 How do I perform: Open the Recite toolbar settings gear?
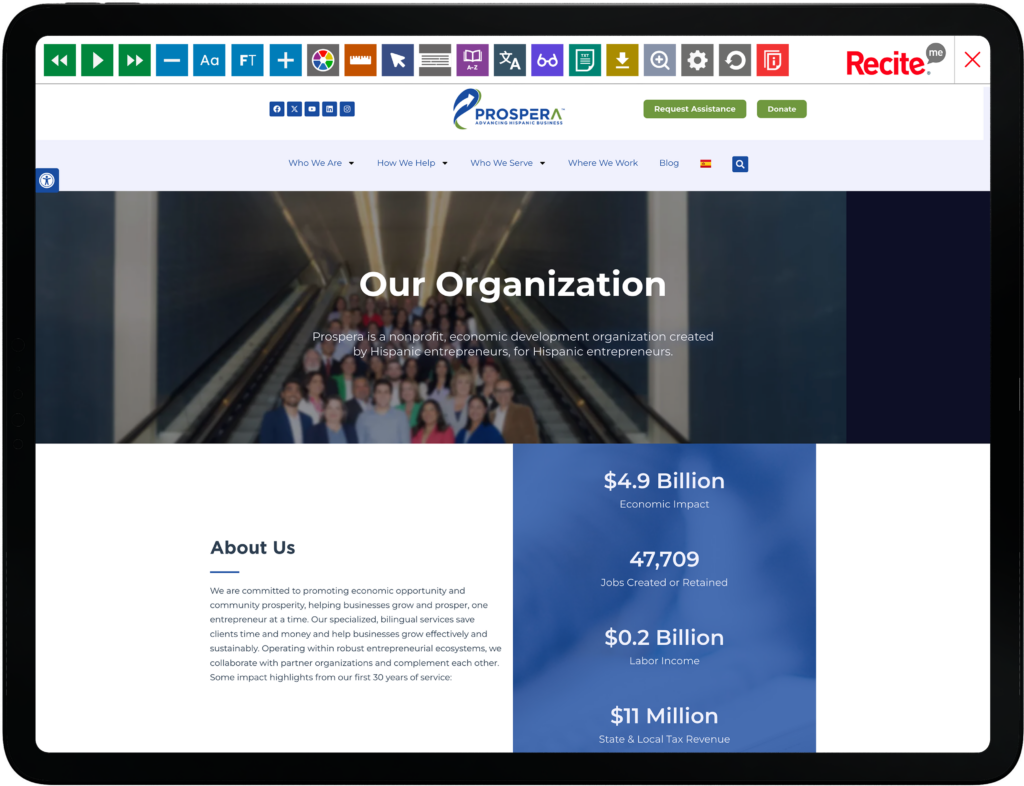pyautogui.click(x=697, y=60)
